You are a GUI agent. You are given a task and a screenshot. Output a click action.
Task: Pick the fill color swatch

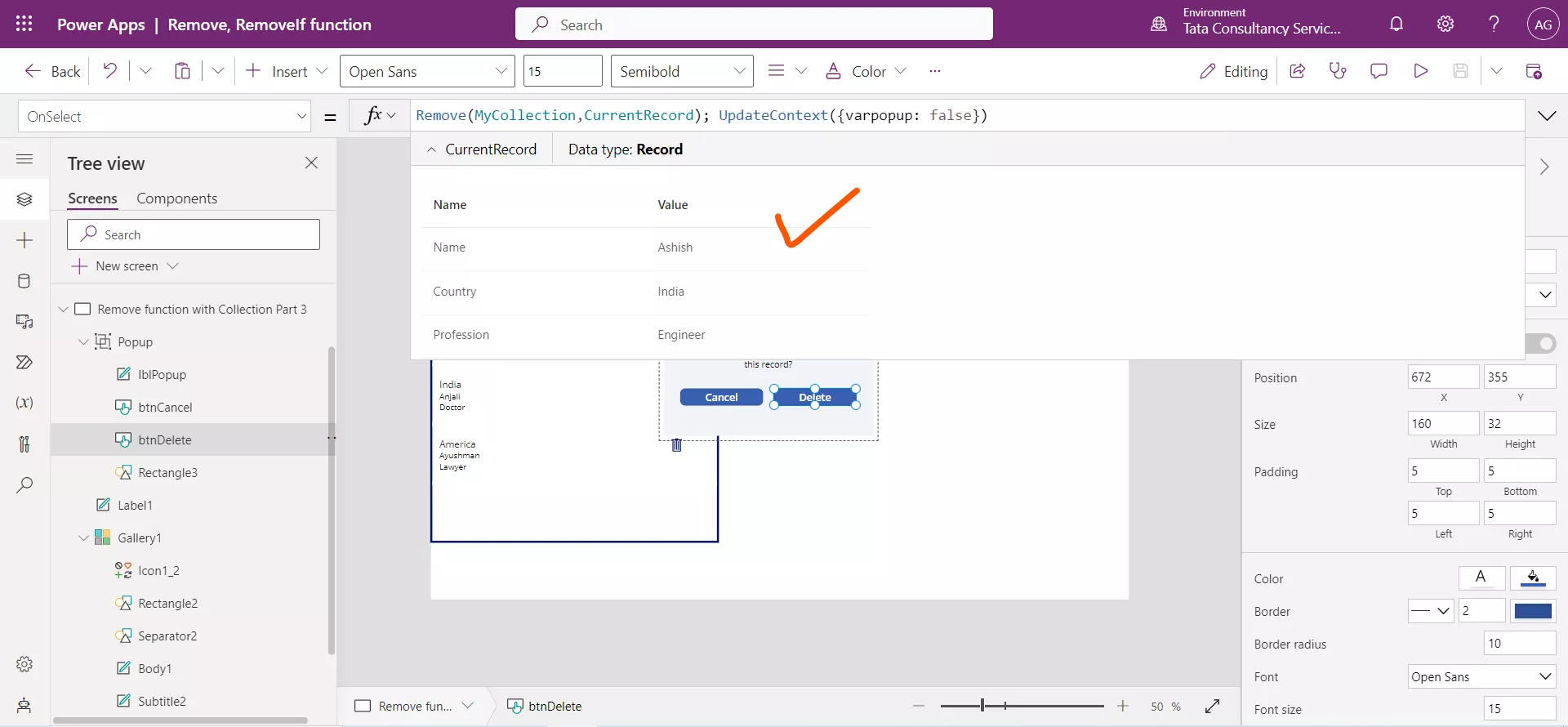(1533, 578)
